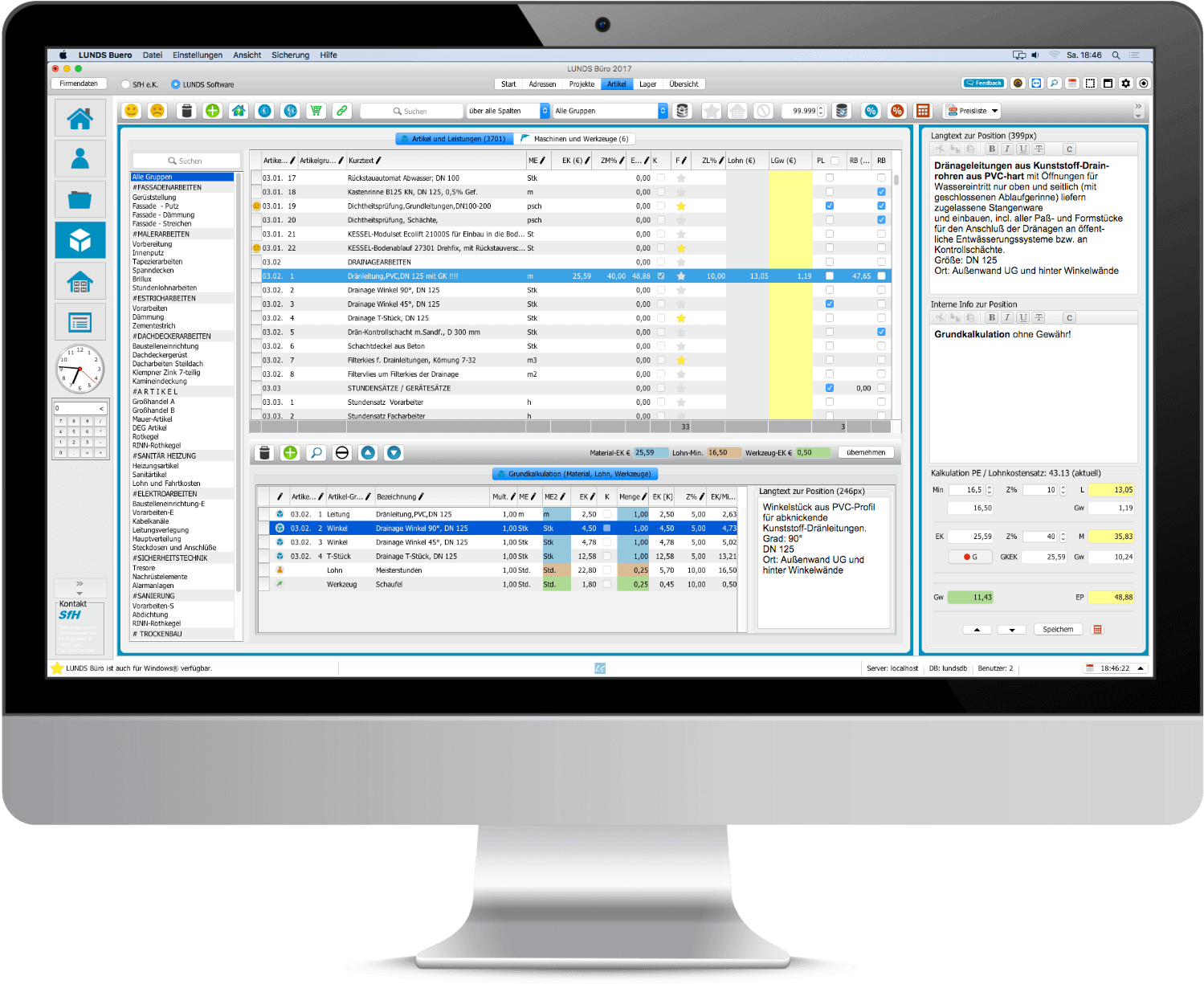Image resolution: width=1204 pixels, height=984 pixels.
Task: Click the red-dot G button
Action: pos(970,557)
